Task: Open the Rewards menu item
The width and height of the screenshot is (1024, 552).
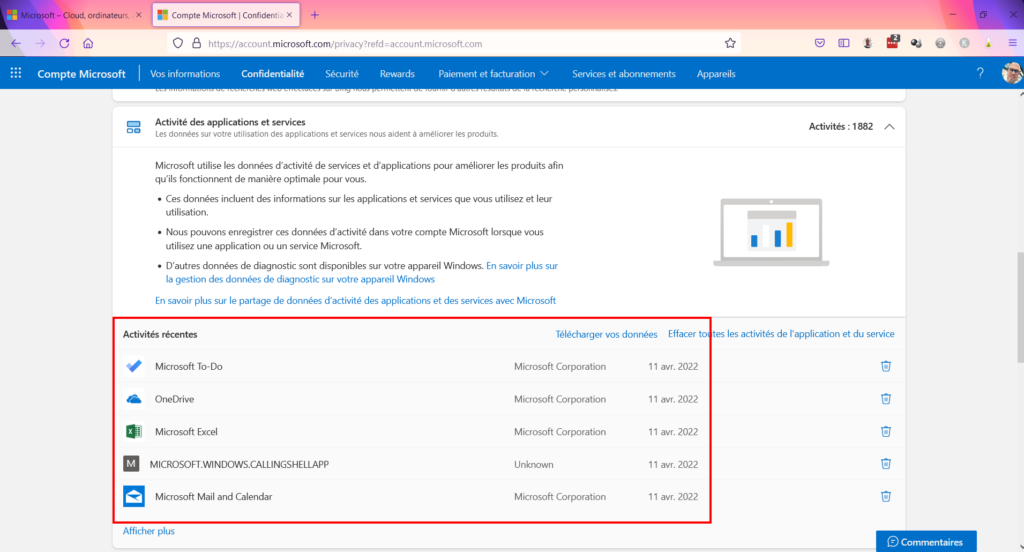Action: pyautogui.click(x=397, y=74)
